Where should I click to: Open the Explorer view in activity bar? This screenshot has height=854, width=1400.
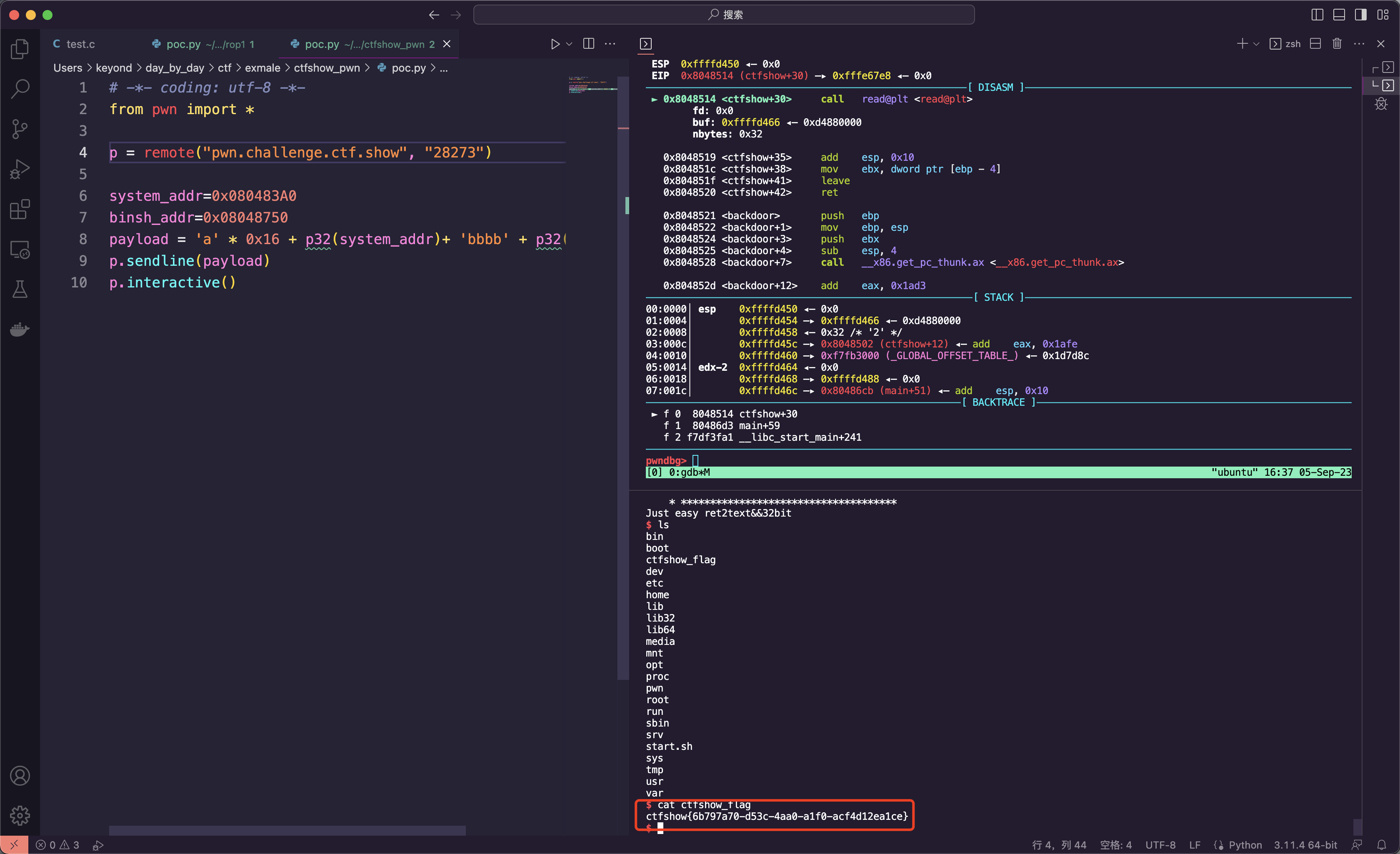click(20, 49)
